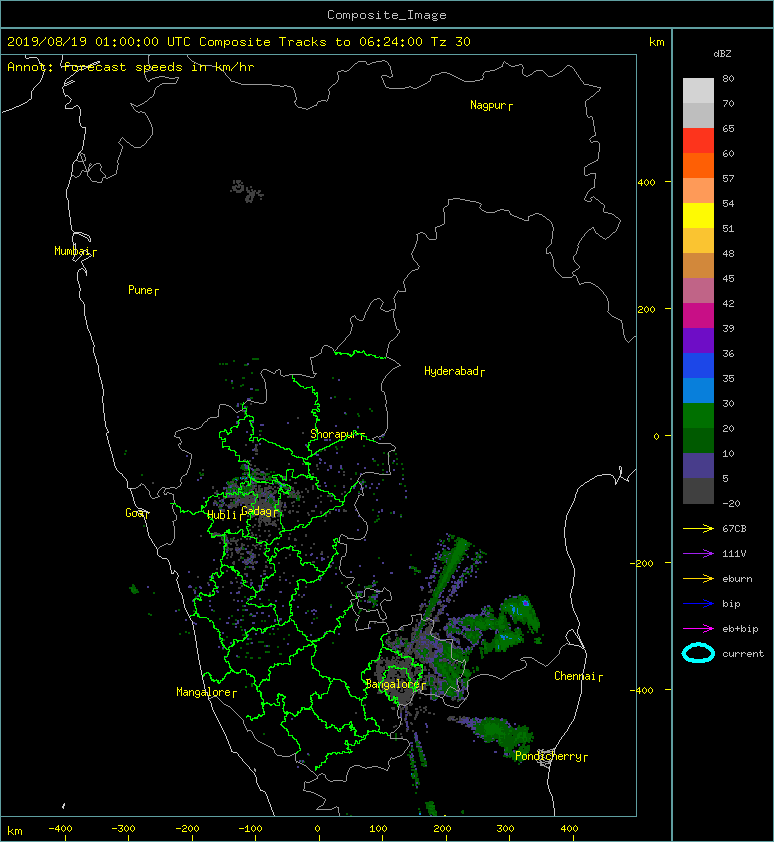774x842 pixels.
Task: Select the red color swatch below 65 dBZ
Action: click(698, 141)
